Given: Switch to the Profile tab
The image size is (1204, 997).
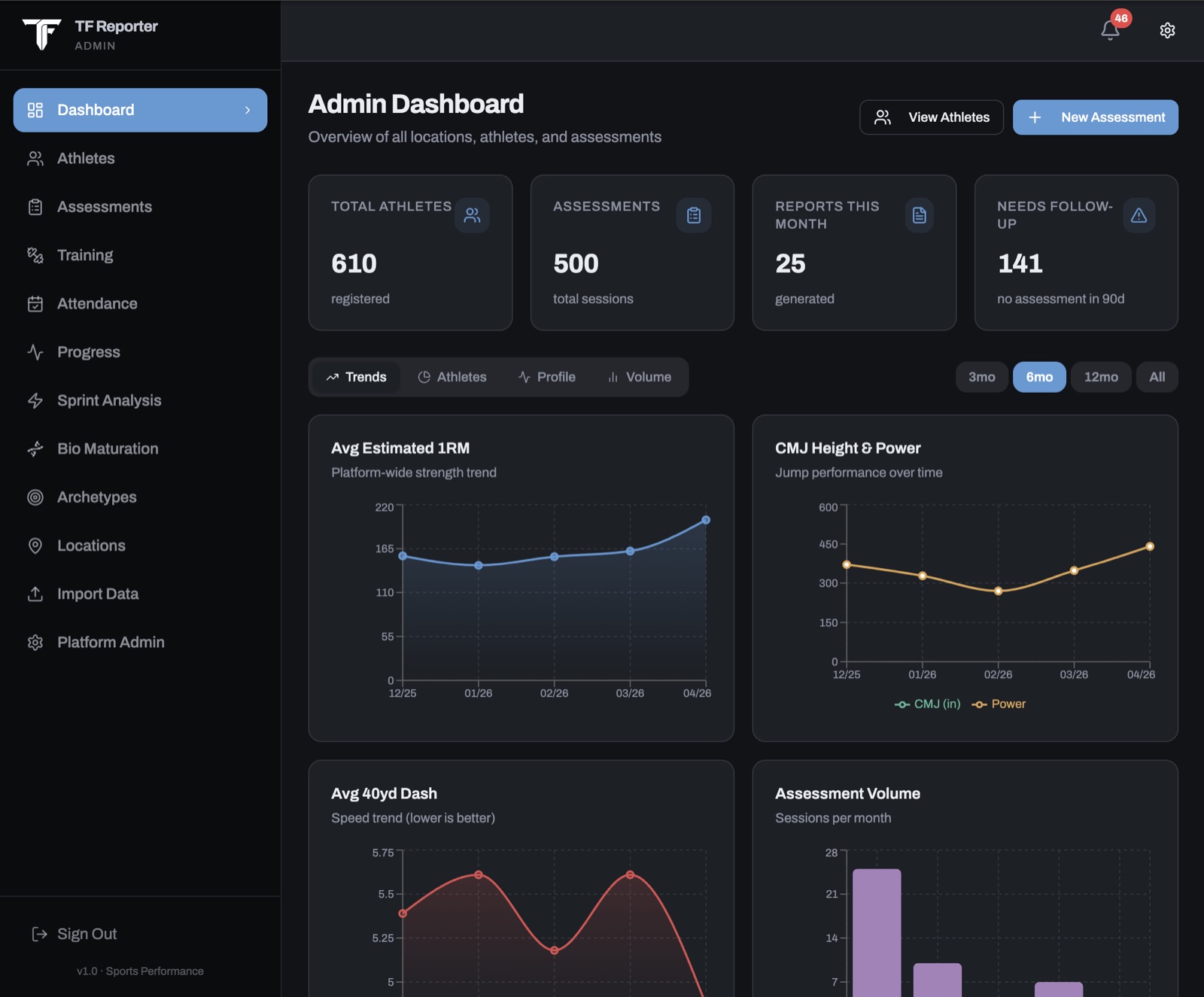Looking at the screenshot, I should click(x=547, y=377).
